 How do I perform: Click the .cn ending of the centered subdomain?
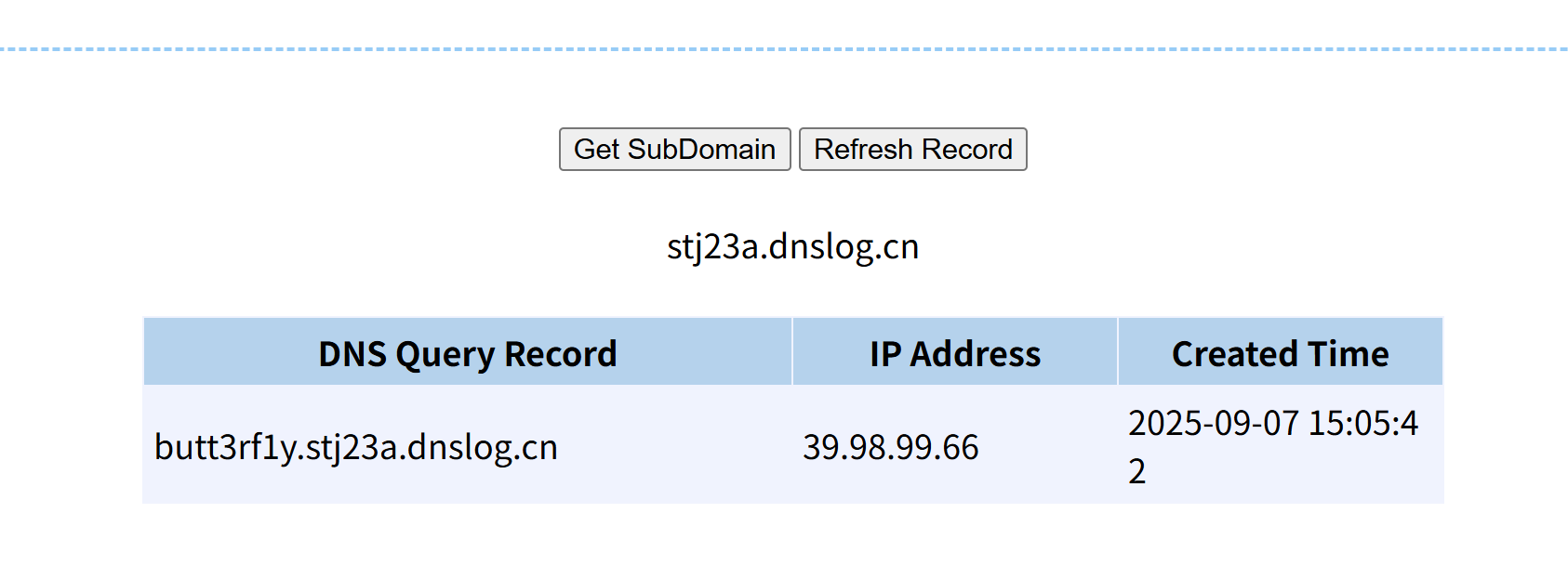point(897,247)
